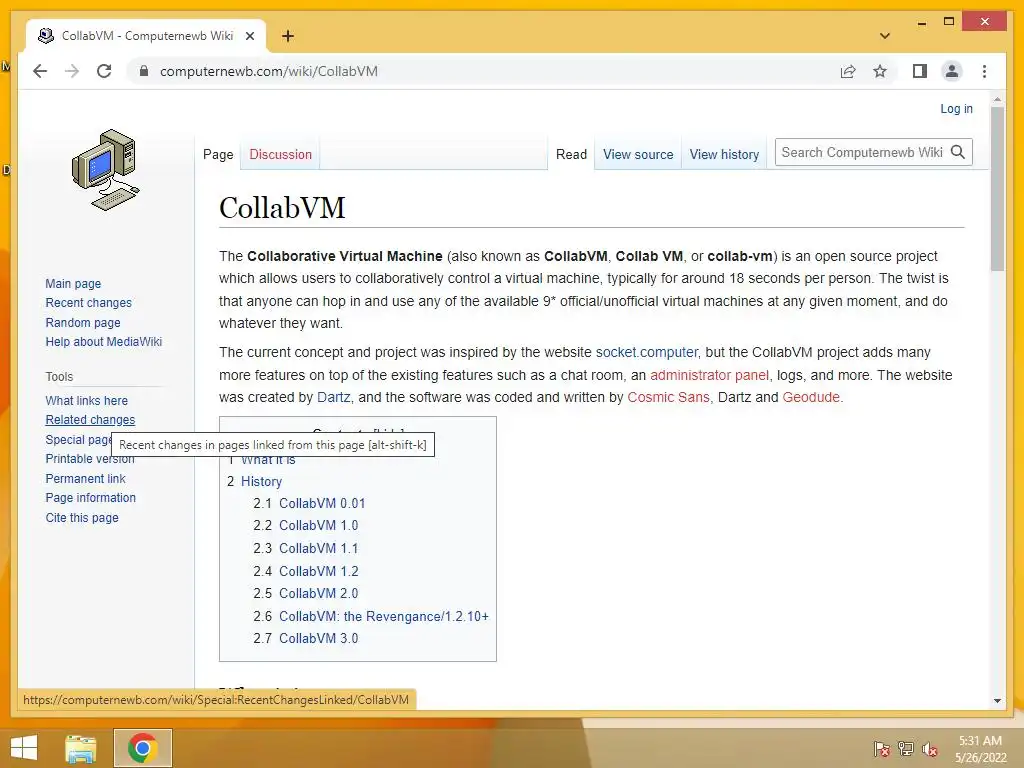The image size is (1024, 768).
Task: Open the Chrome profile avatar
Action: click(952, 71)
